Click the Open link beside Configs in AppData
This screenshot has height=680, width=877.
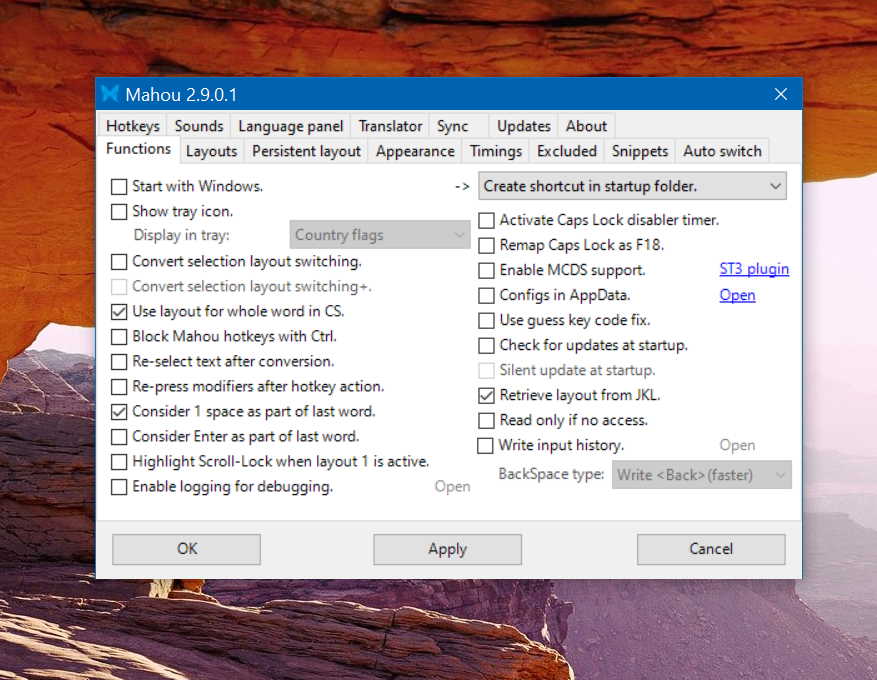pos(737,295)
